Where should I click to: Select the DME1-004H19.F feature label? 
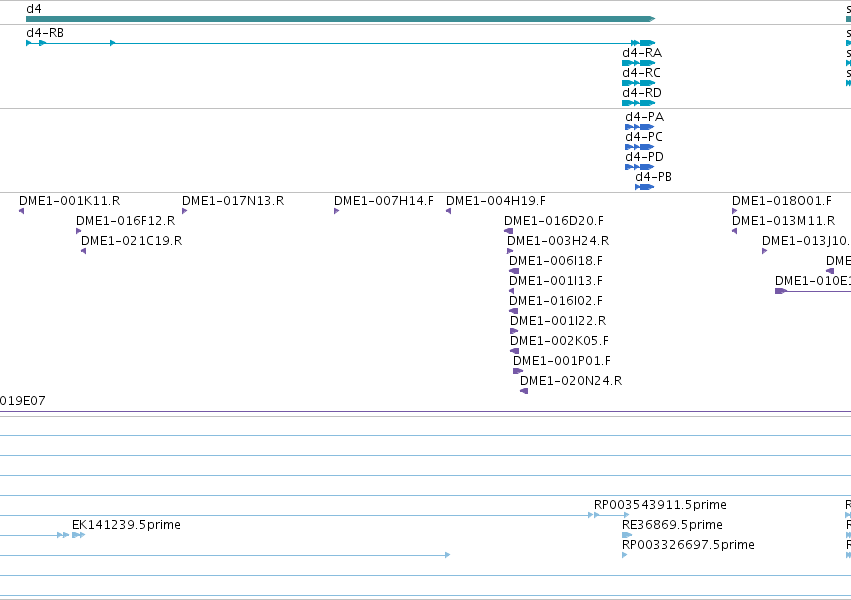pyautogui.click(x=496, y=201)
